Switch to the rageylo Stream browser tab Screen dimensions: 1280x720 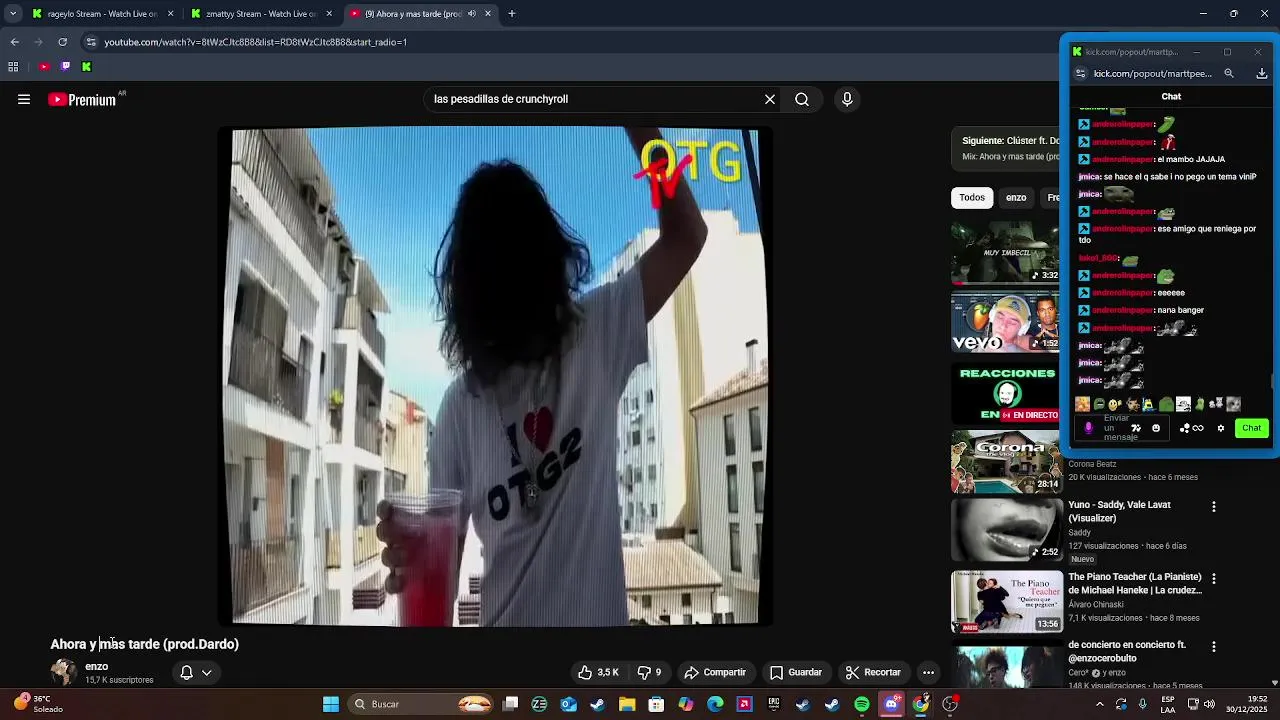102,14
